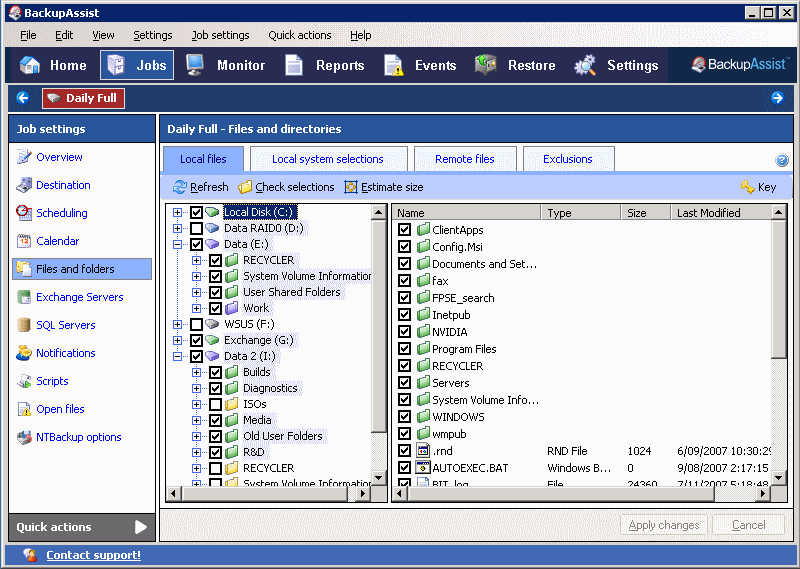Screen dimensions: 800x569
Task: Sort file list by Last Modified
Action: click(720, 213)
